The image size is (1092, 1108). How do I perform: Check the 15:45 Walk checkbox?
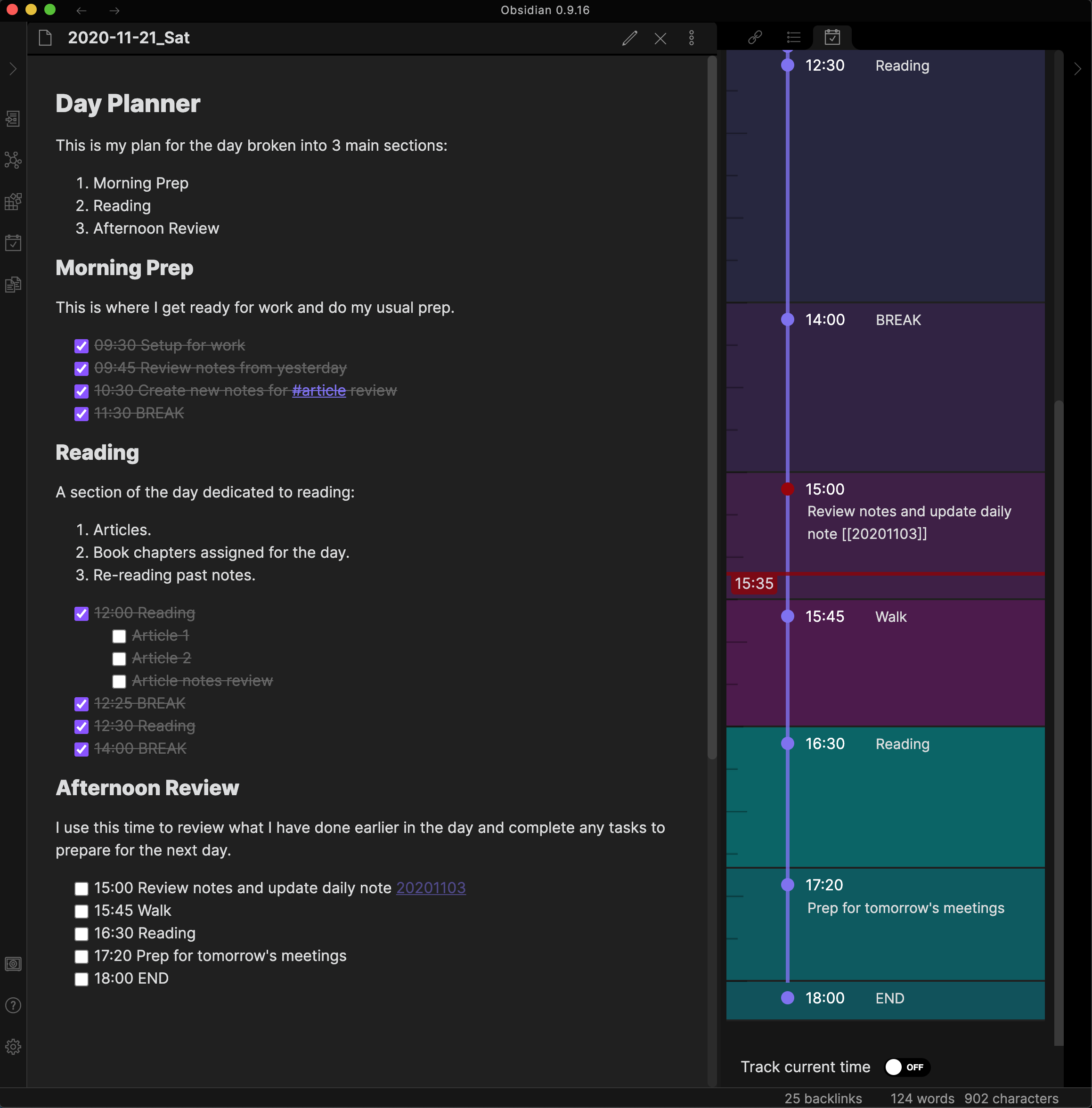click(81, 911)
